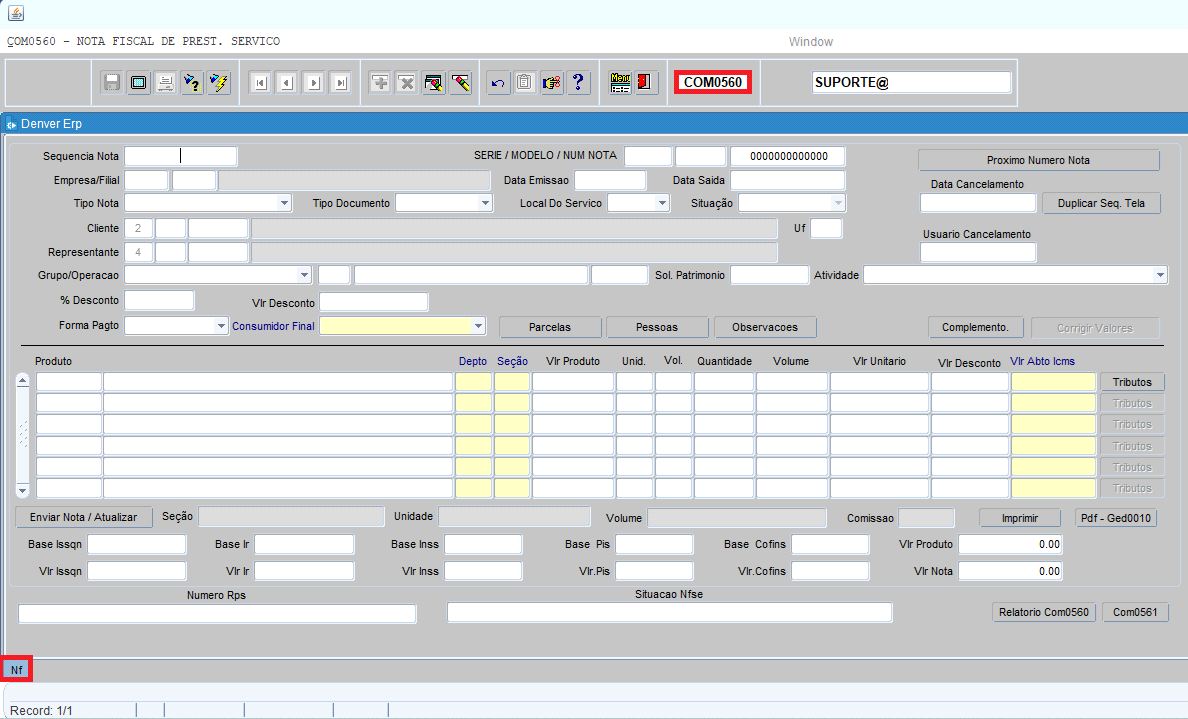Open the Pessoas button
Image resolution: width=1188 pixels, height=719 pixels.
(x=657, y=327)
